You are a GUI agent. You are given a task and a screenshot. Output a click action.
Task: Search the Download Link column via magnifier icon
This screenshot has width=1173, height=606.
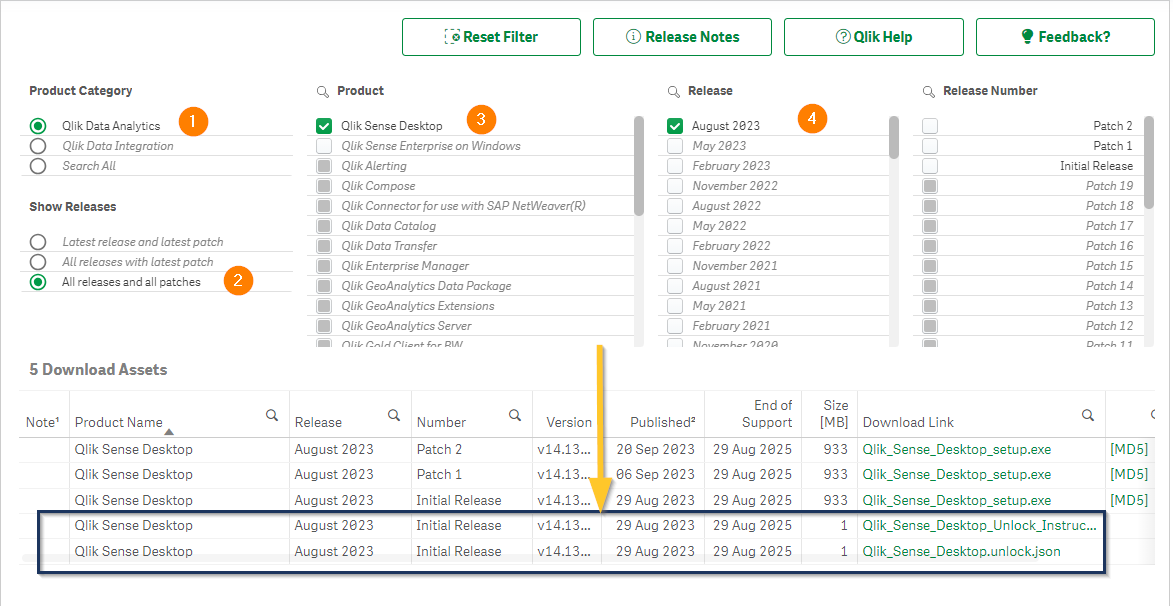(x=1088, y=415)
